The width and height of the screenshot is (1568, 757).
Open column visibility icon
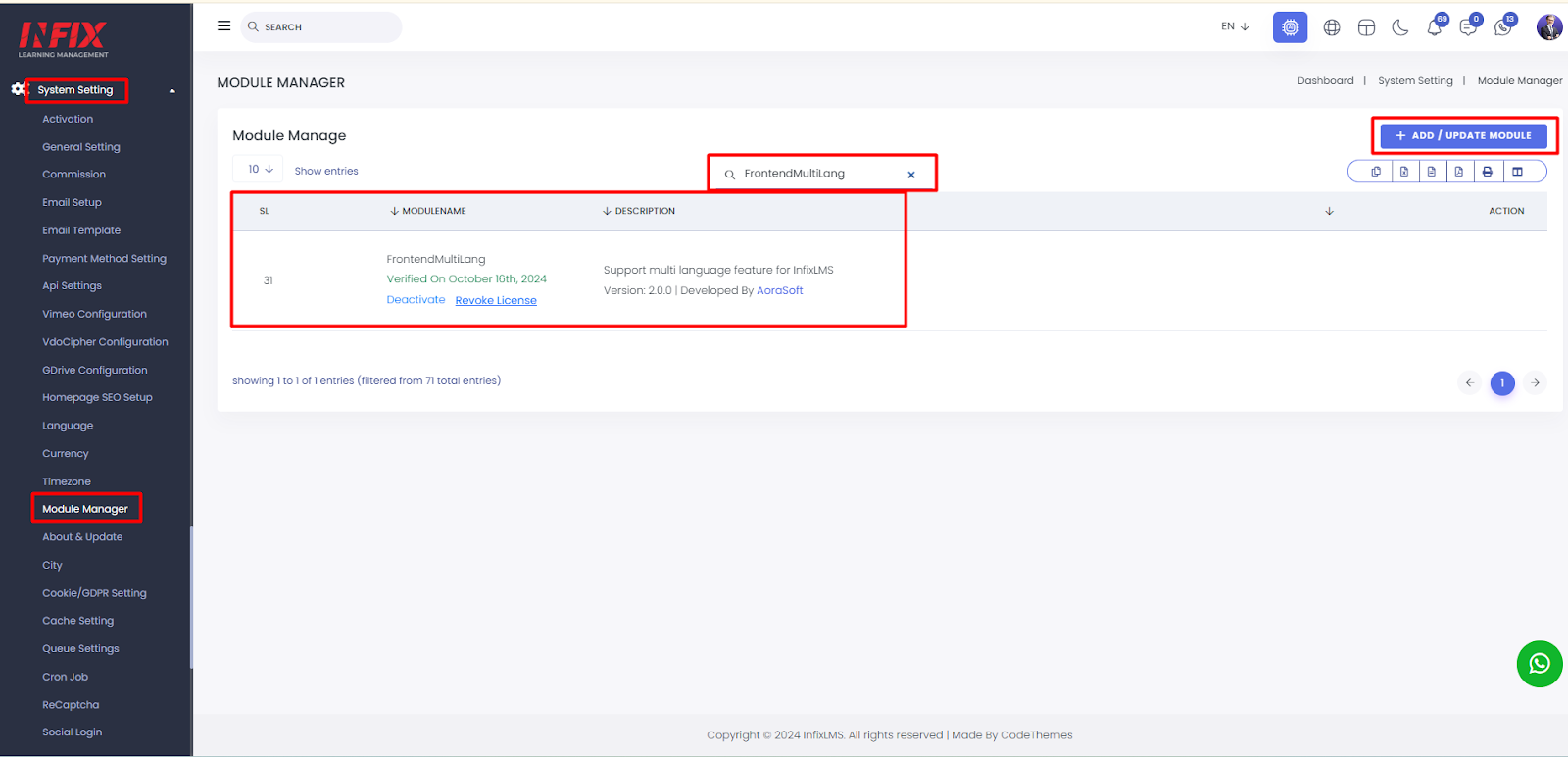point(1517,172)
